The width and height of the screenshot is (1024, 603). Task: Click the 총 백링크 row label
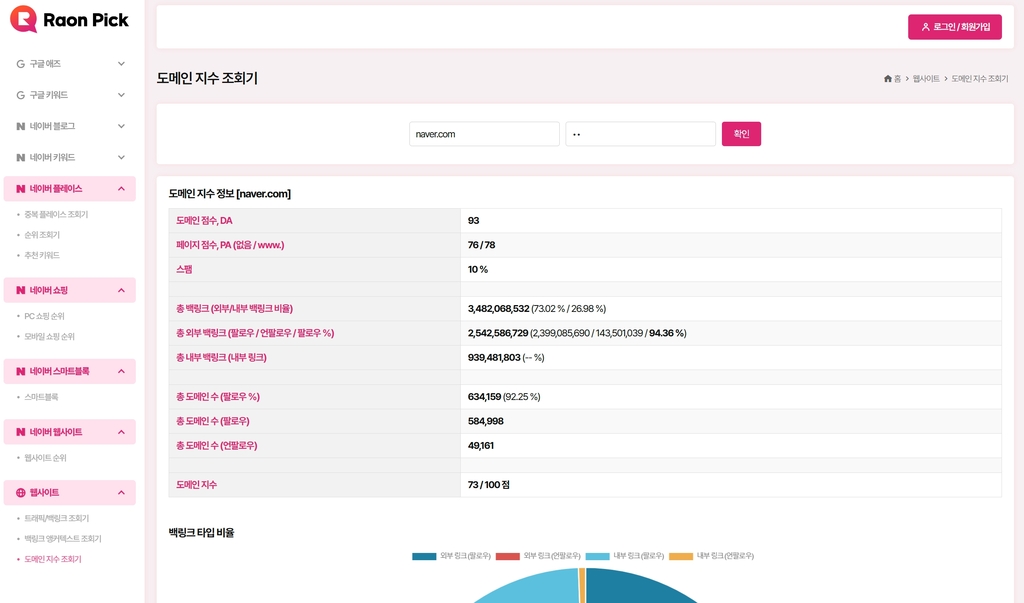point(234,308)
